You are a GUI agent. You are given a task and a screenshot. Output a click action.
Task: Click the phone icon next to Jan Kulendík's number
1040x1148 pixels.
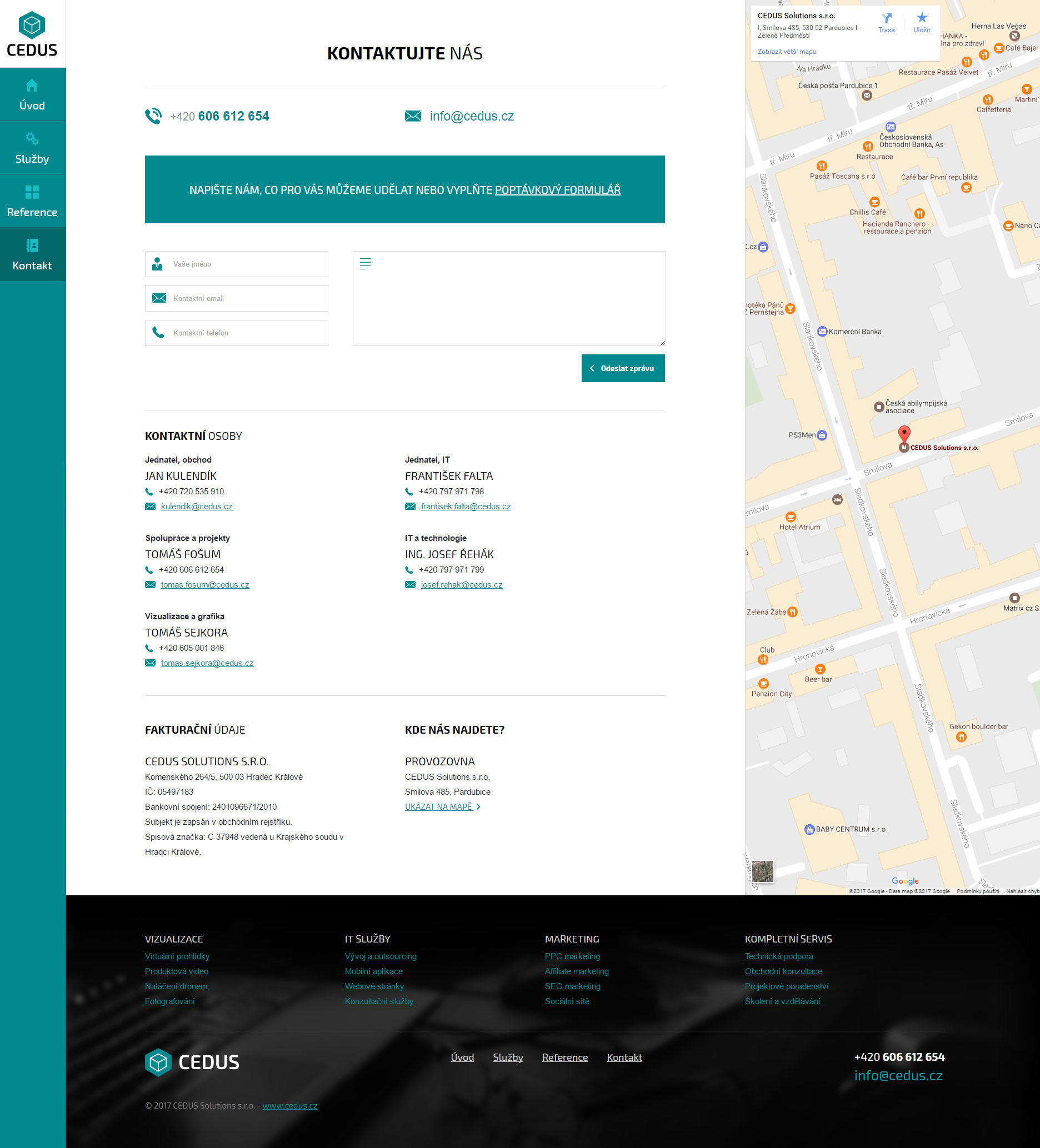[149, 492]
